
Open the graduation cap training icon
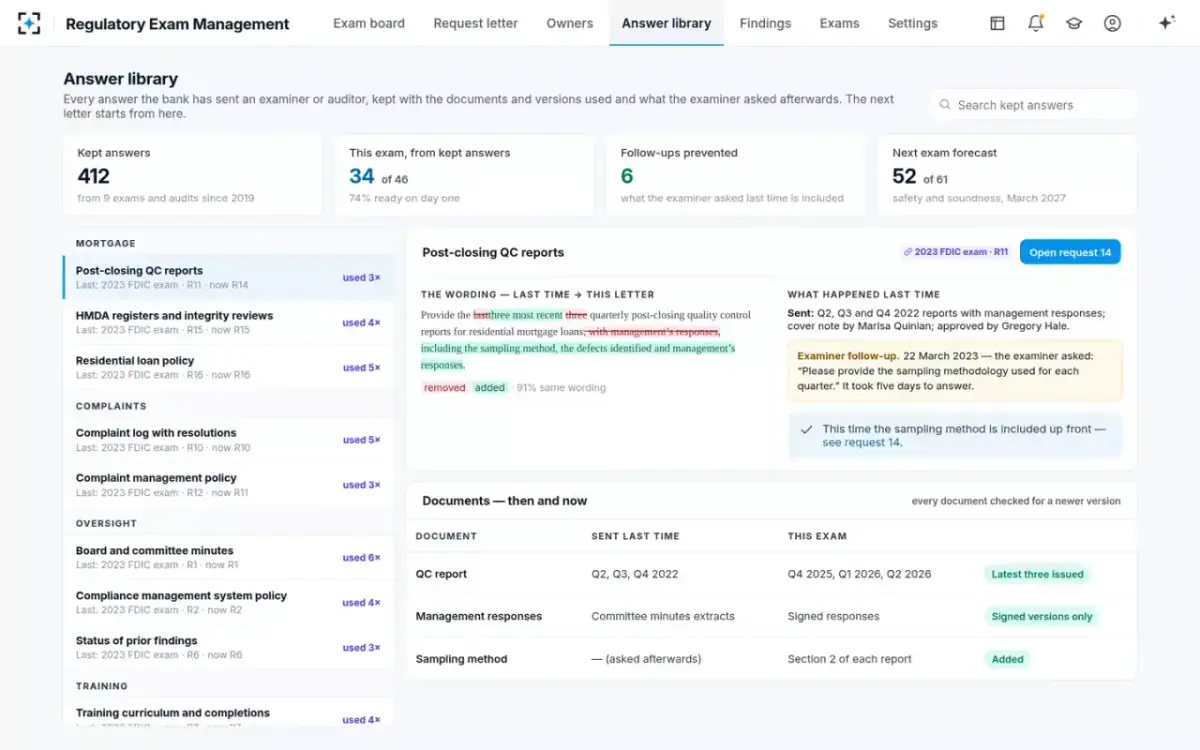(x=1074, y=23)
